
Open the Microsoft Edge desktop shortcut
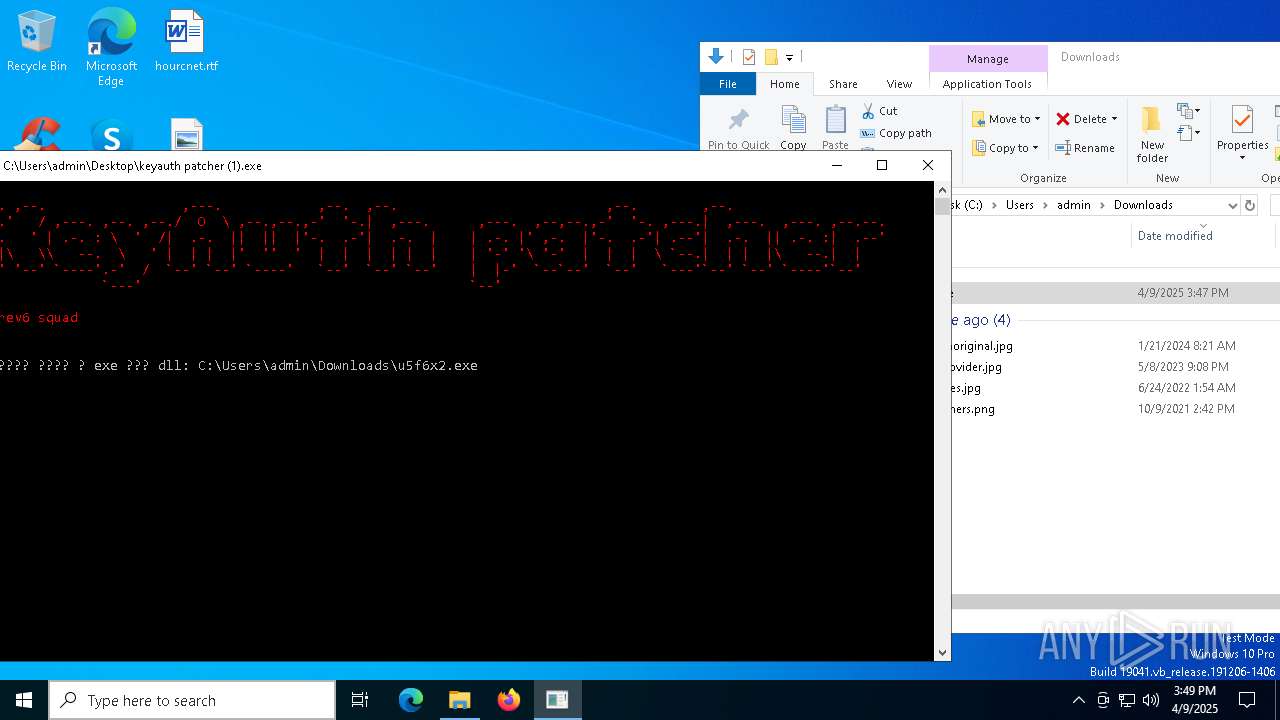[111, 47]
